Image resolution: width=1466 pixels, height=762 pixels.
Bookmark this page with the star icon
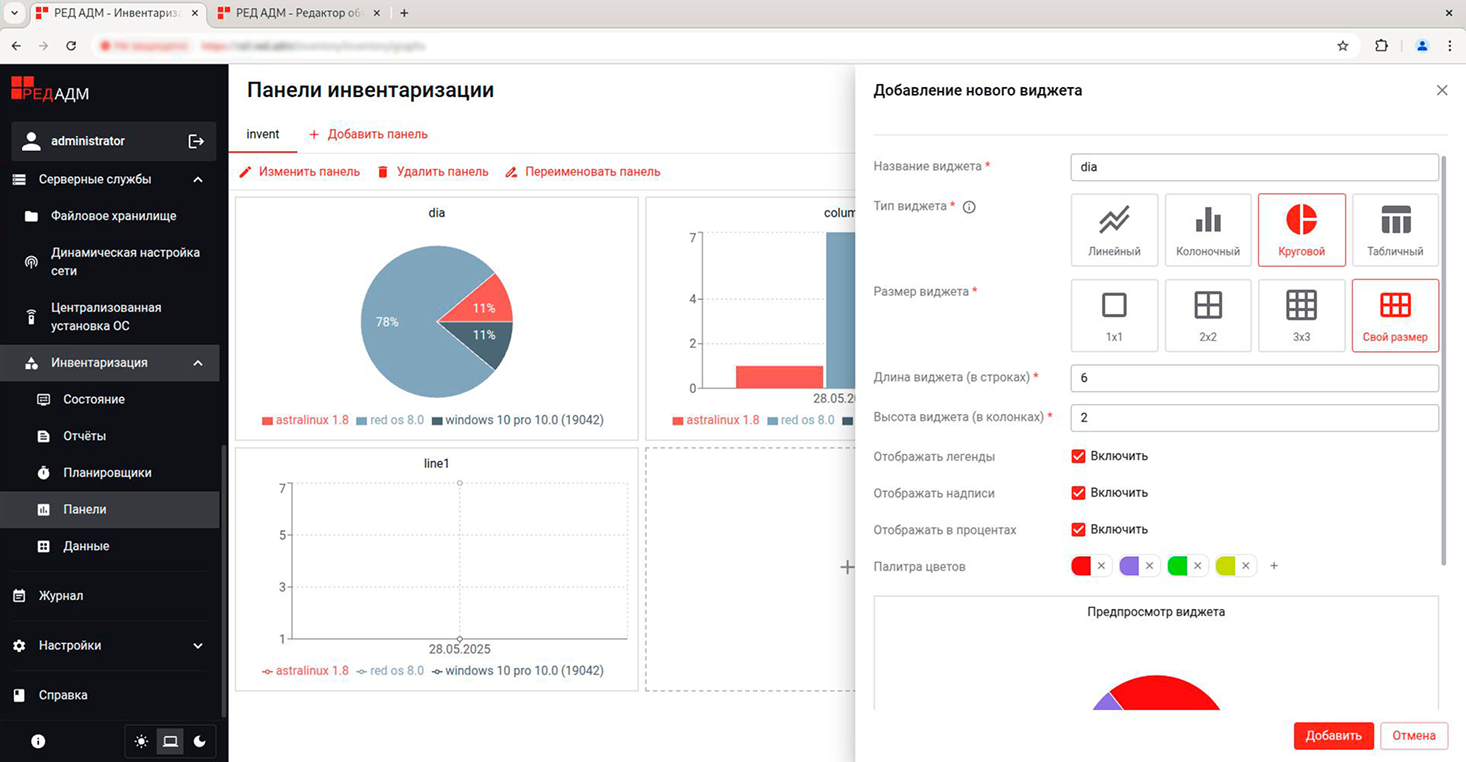pos(1343,46)
